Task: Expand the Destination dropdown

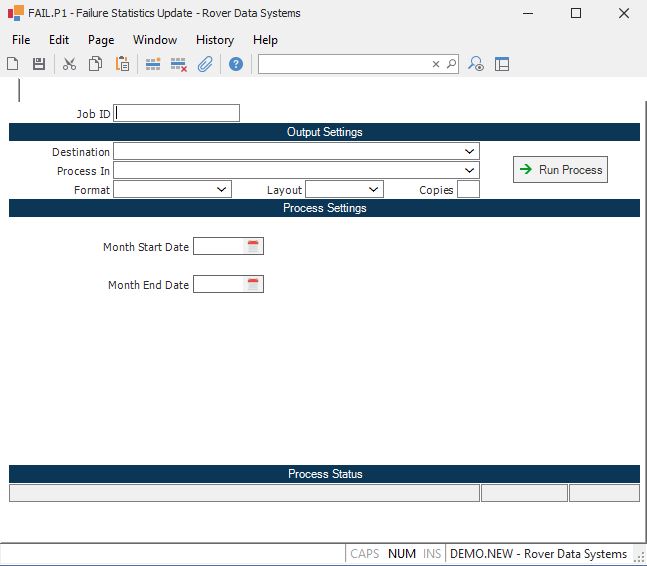Action: coord(470,151)
